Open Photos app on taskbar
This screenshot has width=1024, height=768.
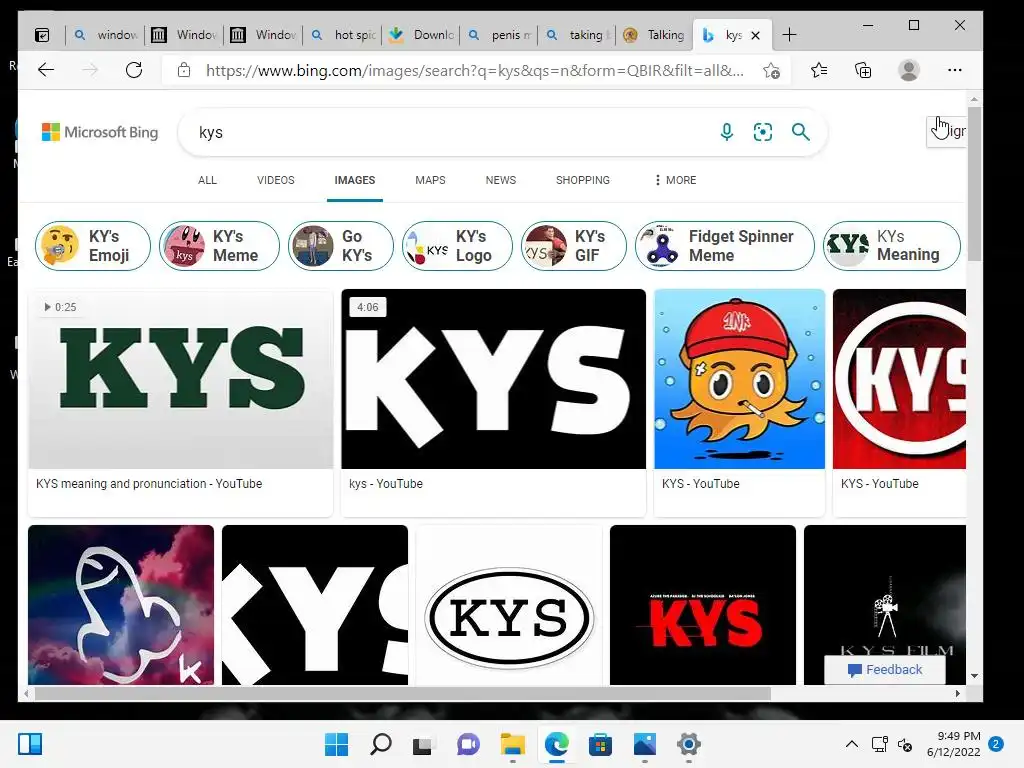pos(645,744)
